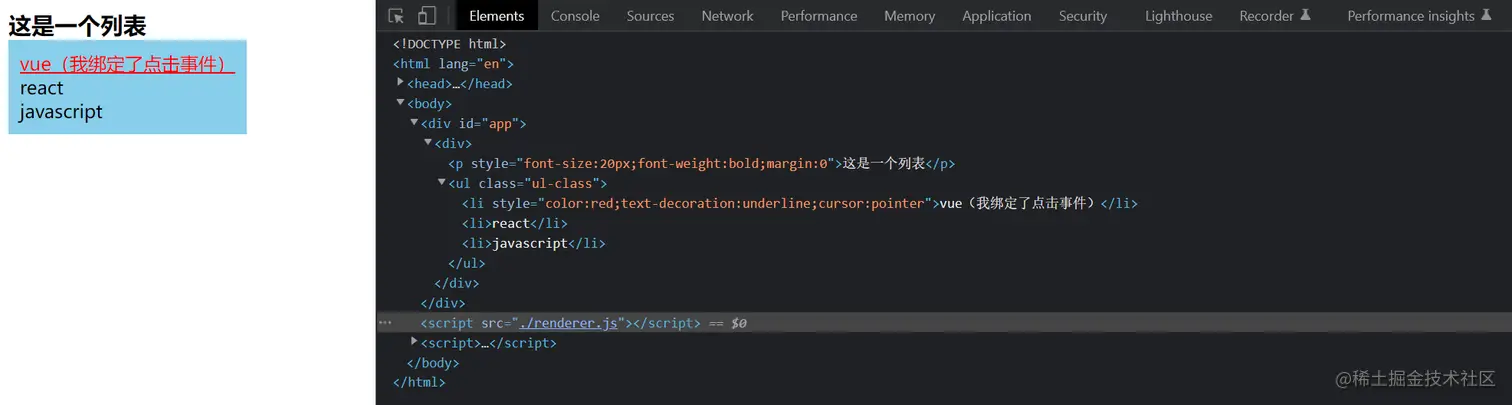Go to the Sources tab
Screen dimensions: 1512x405
(650, 16)
